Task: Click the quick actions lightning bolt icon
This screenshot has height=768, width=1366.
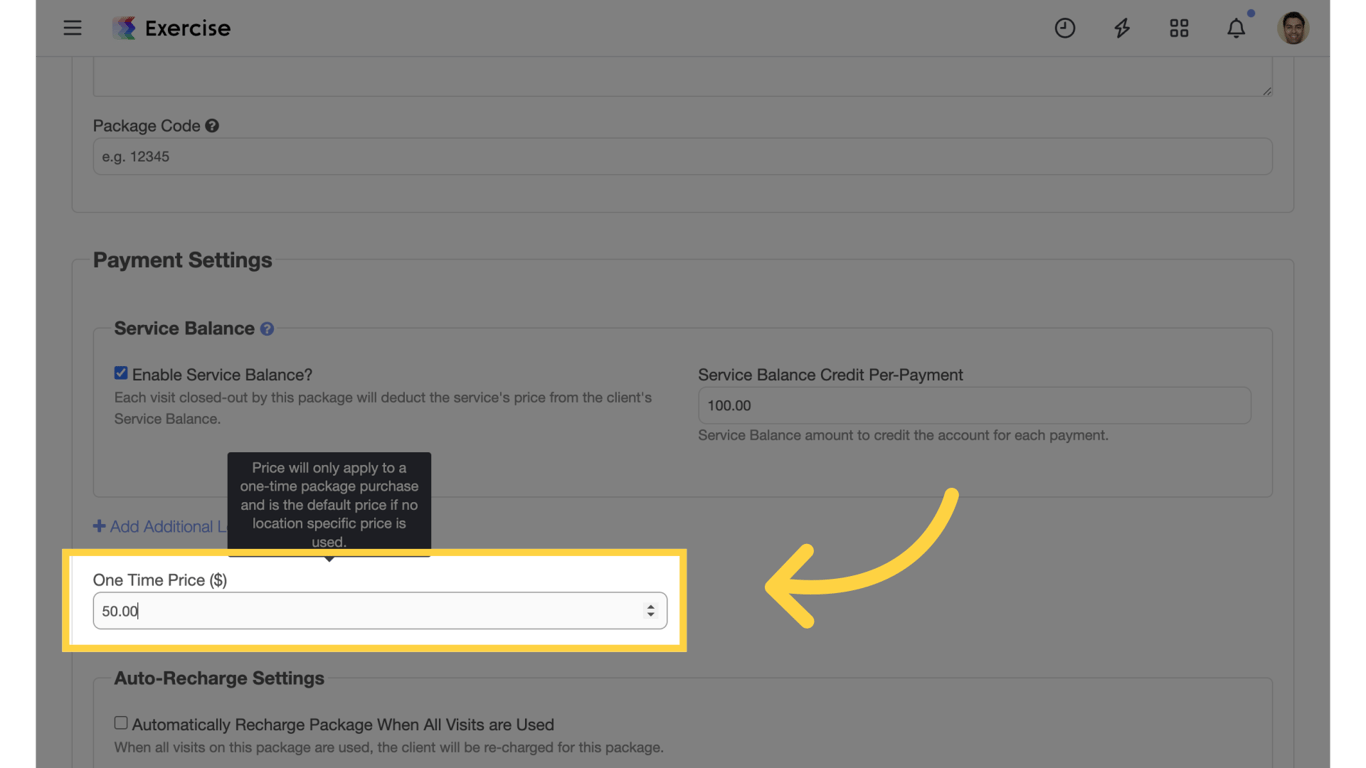Action: click(x=1121, y=27)
